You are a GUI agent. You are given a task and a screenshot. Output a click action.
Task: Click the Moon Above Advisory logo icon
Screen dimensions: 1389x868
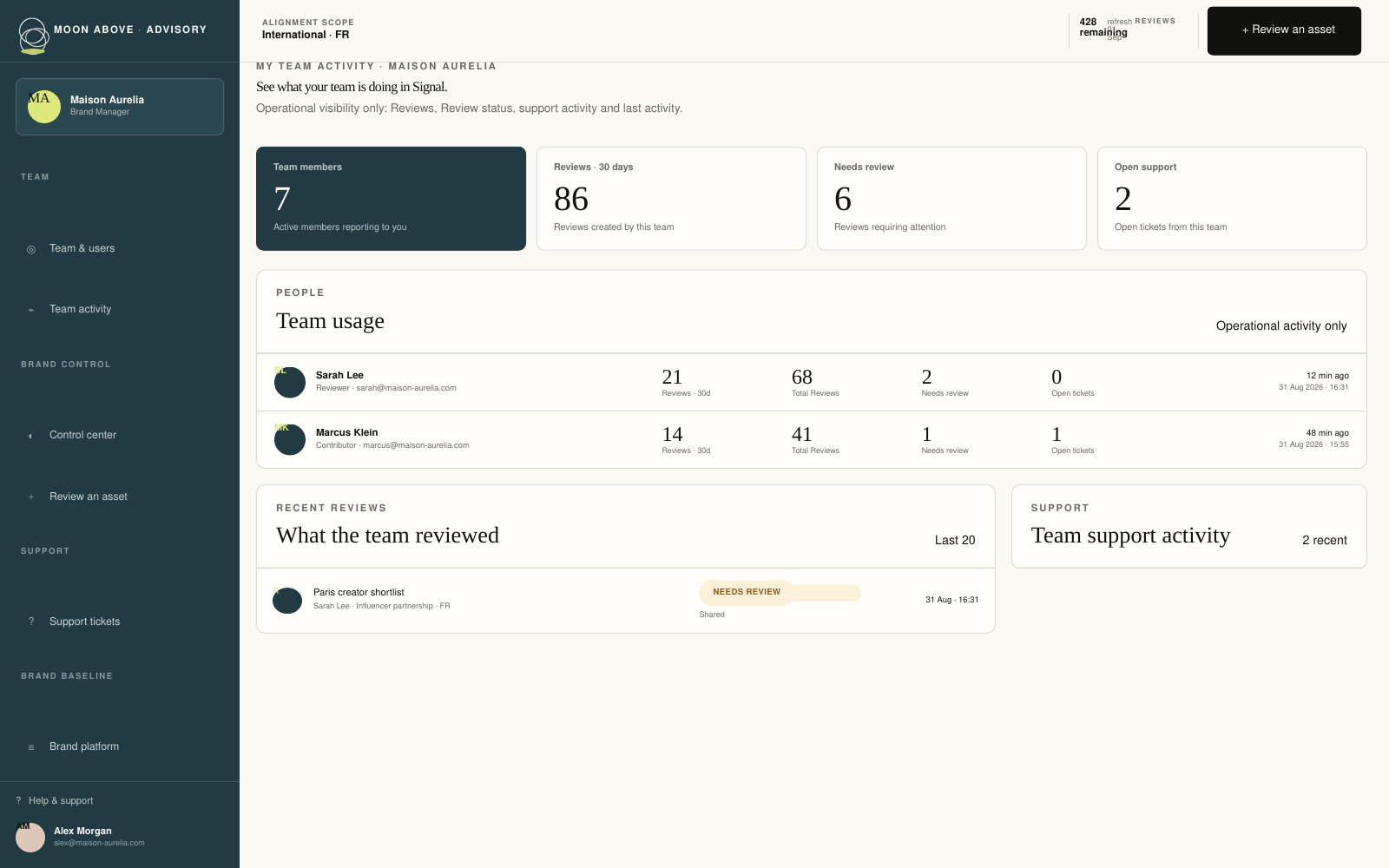[x=33, y=36]
